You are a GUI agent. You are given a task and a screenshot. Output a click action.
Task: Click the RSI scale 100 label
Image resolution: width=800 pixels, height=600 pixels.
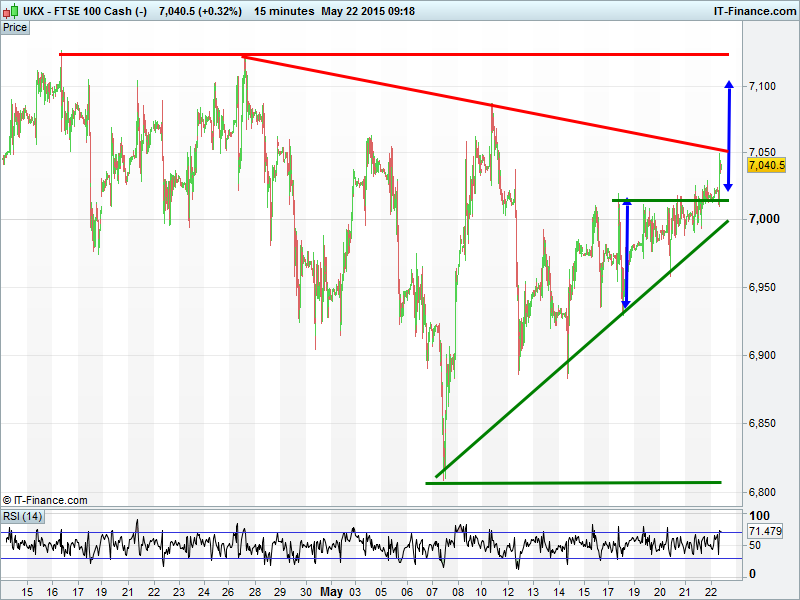(759, 516)
